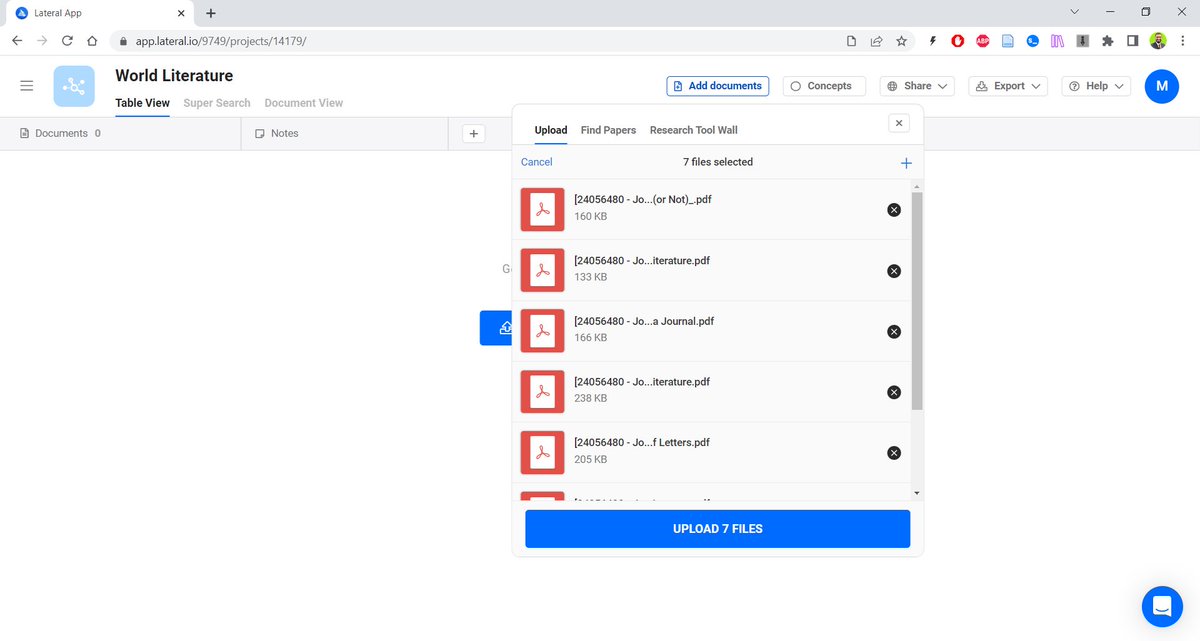Switch to the Find Papers tab
Viewport: 1200px width, 641px height.
click(x=608, y=130)
